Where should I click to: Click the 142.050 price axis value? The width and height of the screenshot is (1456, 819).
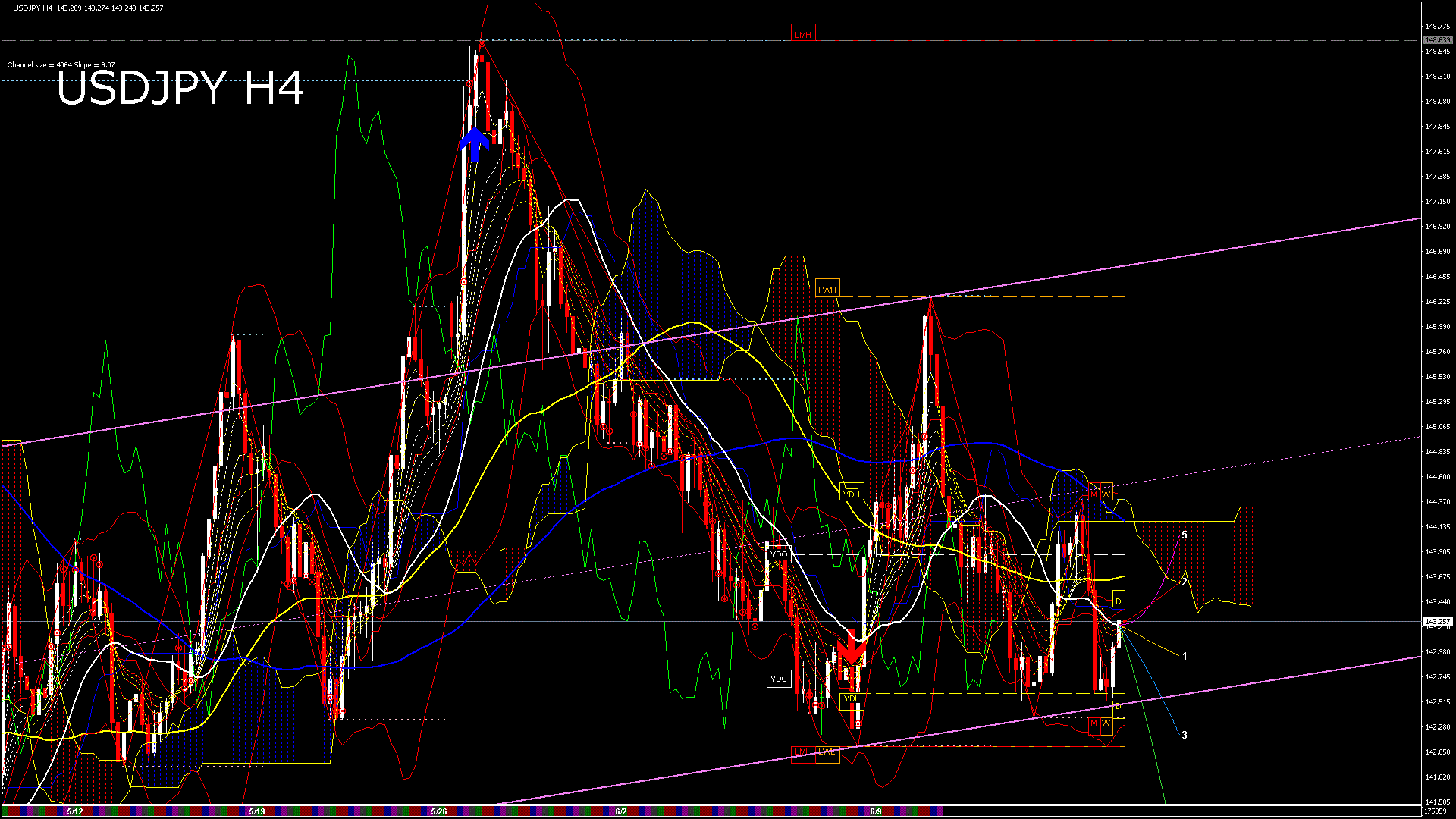(x=1438, y=752)
